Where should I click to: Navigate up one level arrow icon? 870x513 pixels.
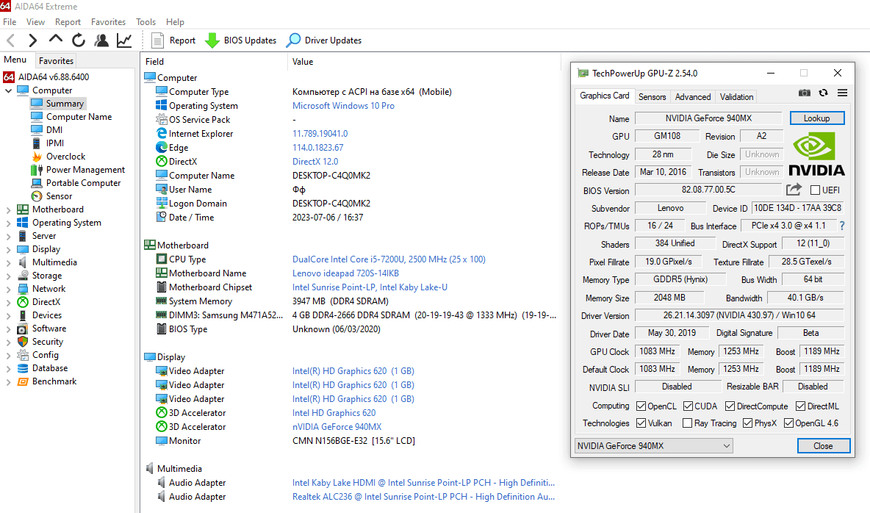[x=55, y=39]
